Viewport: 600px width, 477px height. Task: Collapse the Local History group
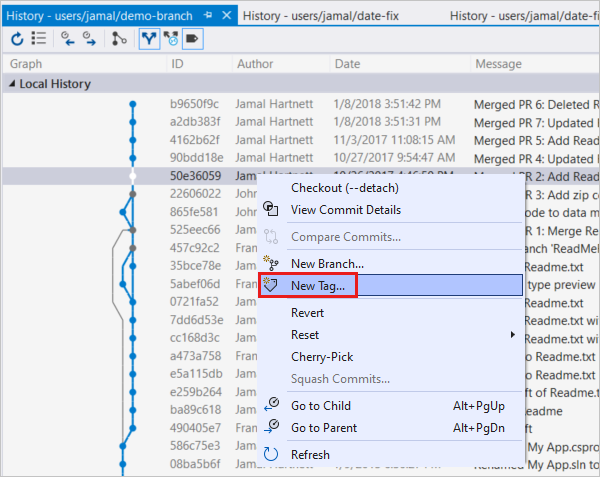click(12, 83)
